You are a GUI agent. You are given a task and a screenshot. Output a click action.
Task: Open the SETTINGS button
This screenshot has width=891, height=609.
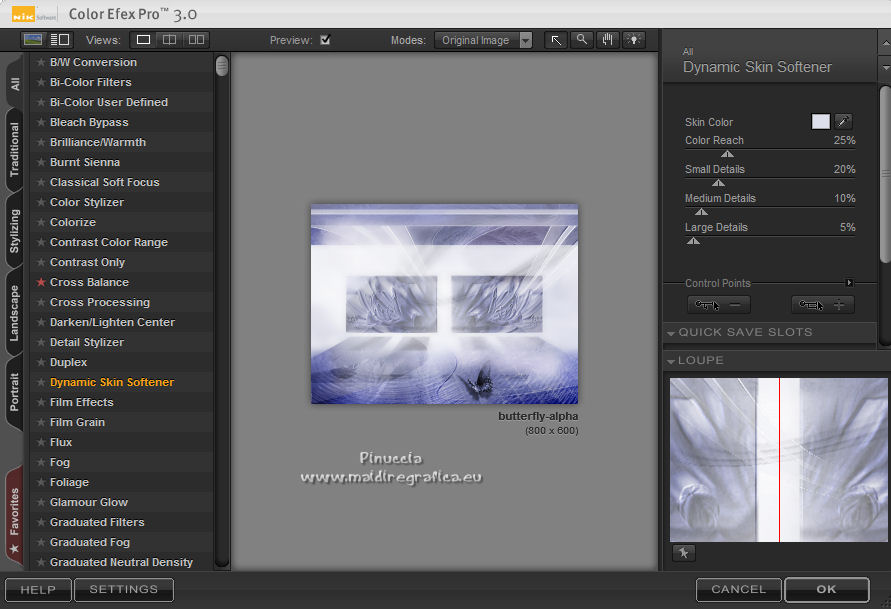point(123,590)
